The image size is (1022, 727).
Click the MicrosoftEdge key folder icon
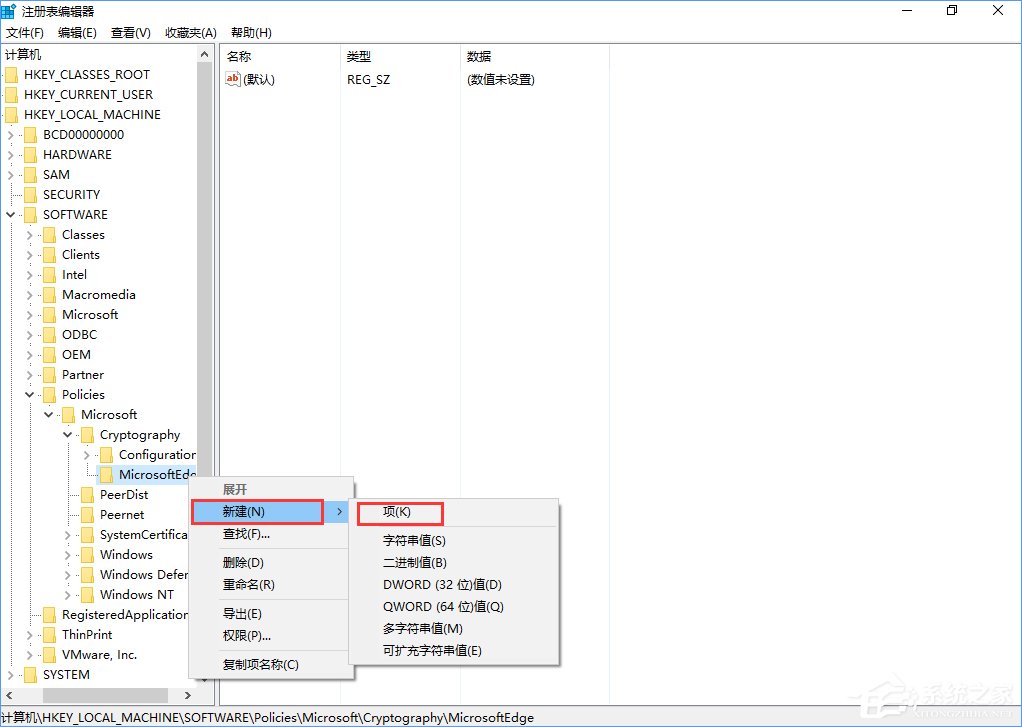(x=106, y=474)
